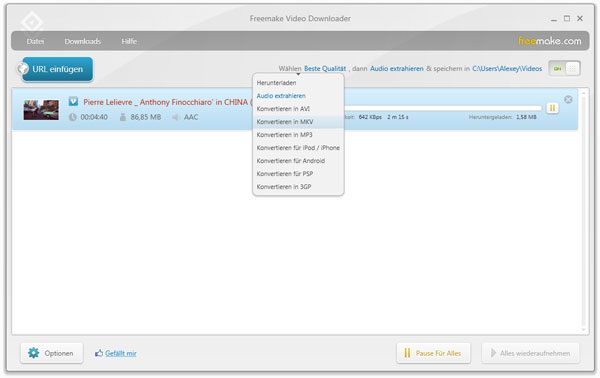Click the remaining time 2 m 15 s
Screen dimensions: 600x378
click(398, 117)
